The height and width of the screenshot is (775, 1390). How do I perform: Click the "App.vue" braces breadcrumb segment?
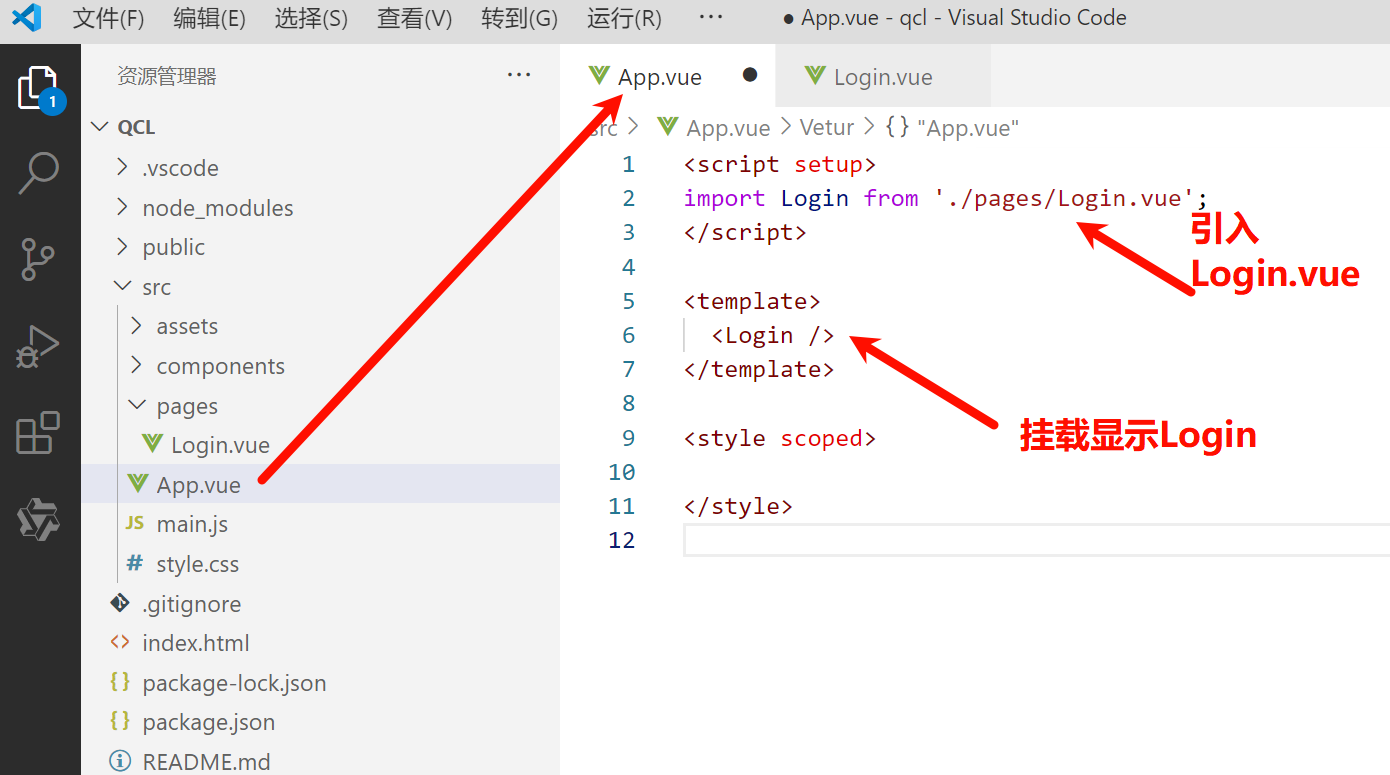click(952, 127)
